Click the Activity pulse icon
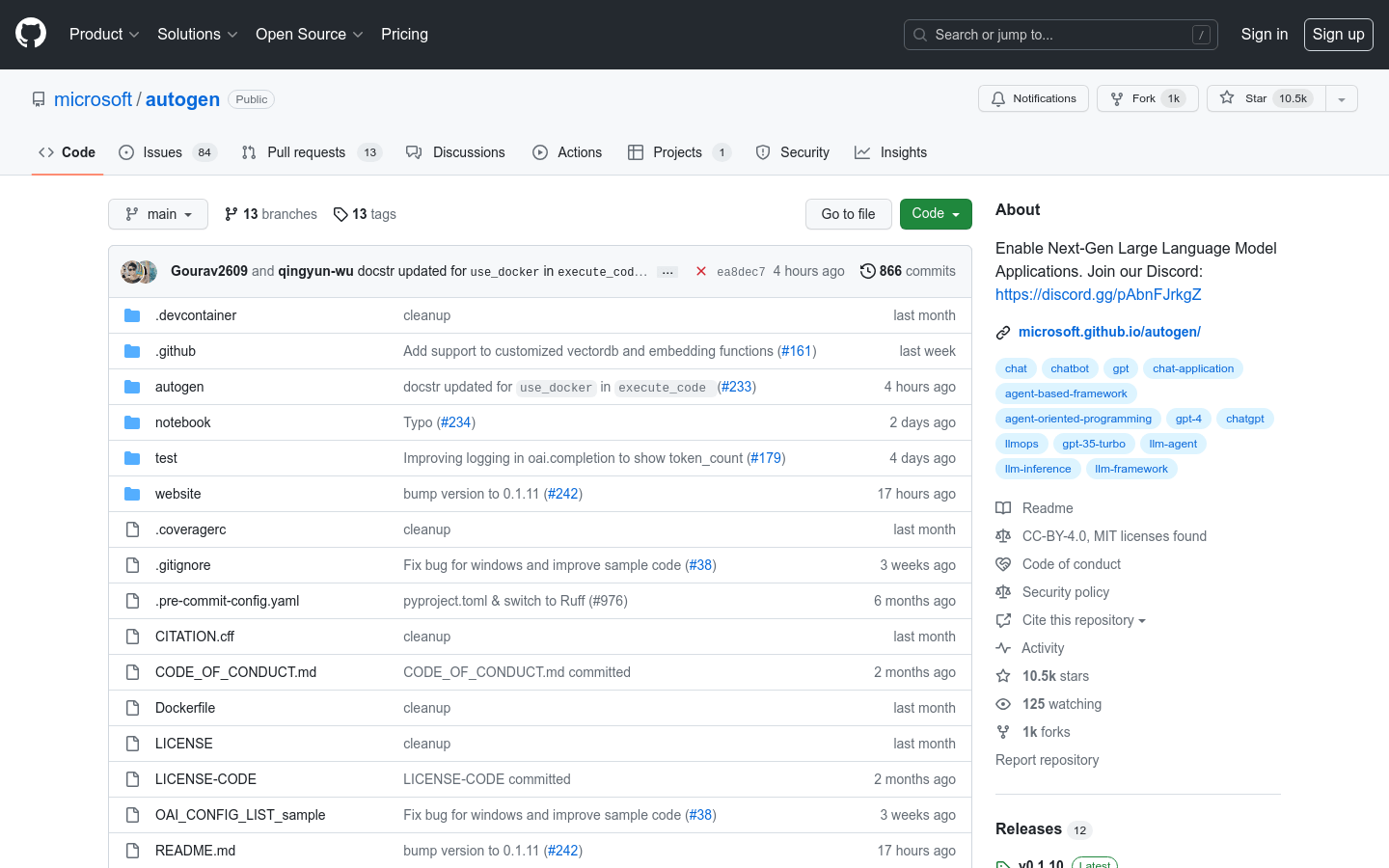 point(1003,648)
